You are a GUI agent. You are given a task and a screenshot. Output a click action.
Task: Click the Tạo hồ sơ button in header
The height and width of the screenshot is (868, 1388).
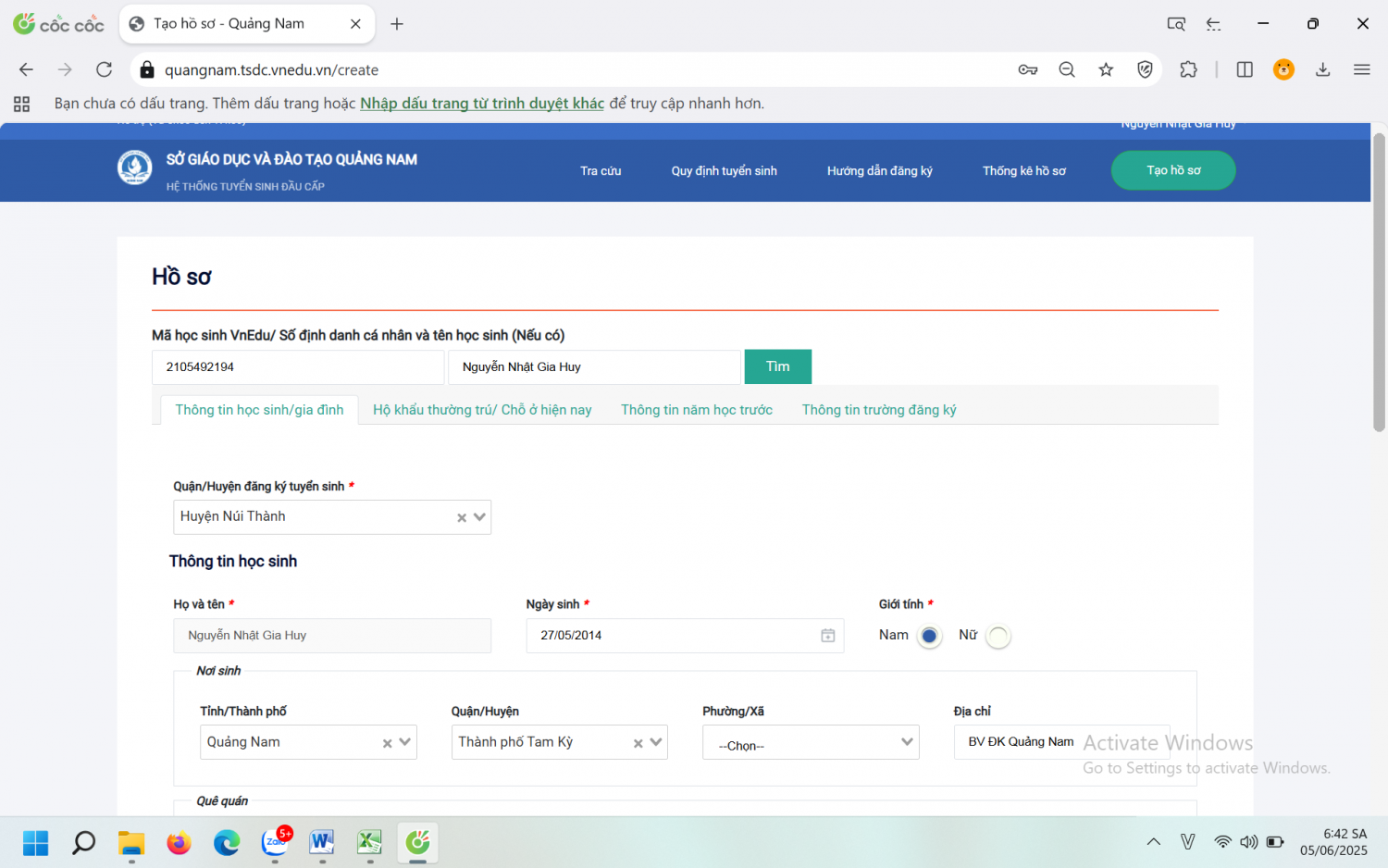[x=1172, y=170]
